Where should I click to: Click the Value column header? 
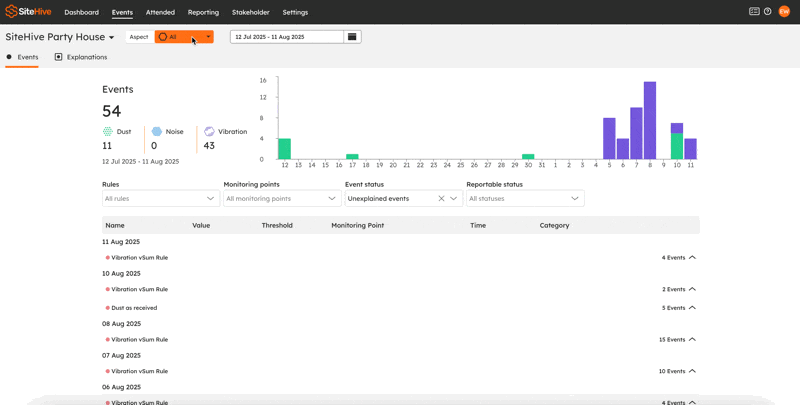[x=201, y=225]
